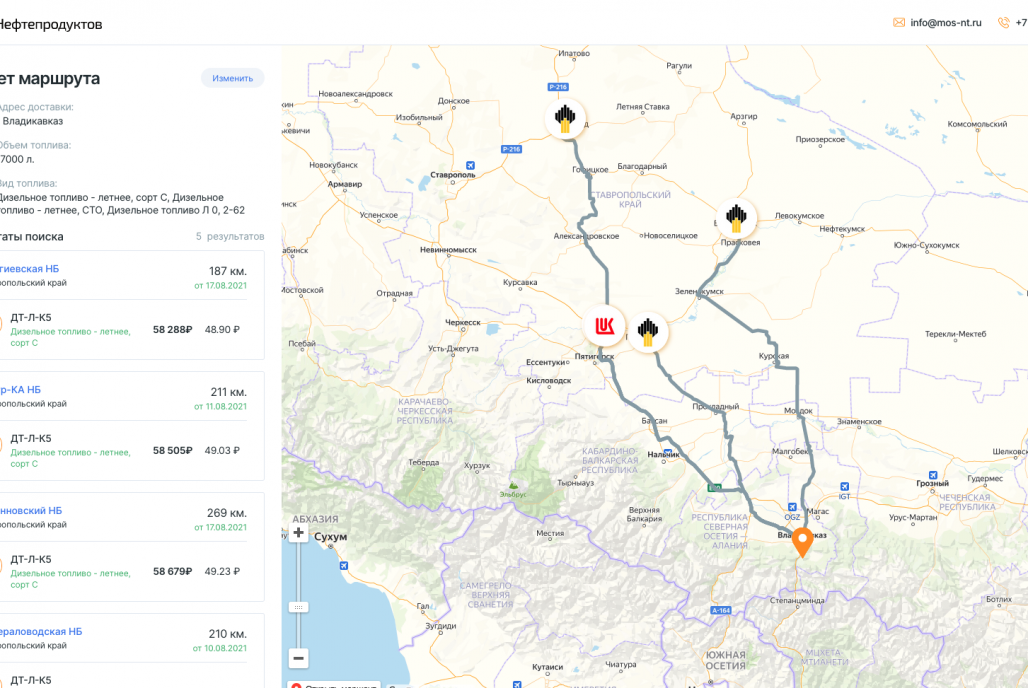Click the northernmost Rosneft depot marker on map
1028x688 pixels.
tap(566, 117)
